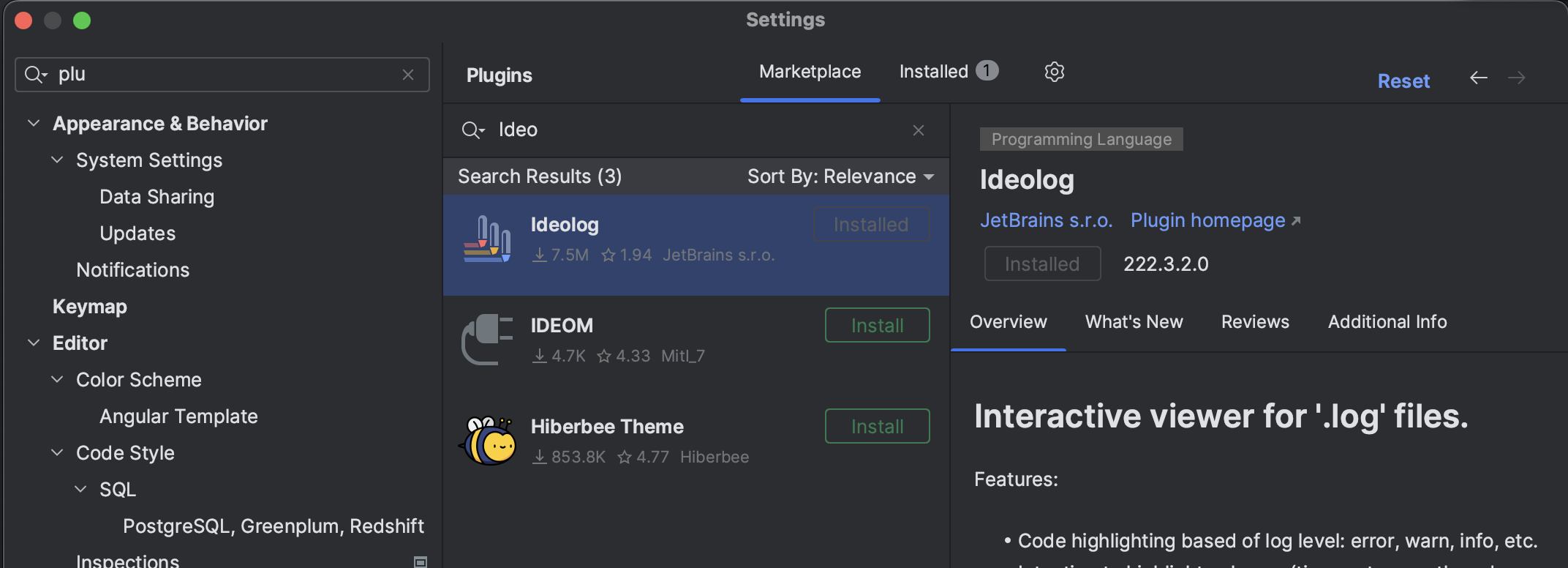Click the Ideolog rating 1.94

click(x=626, y=255)
